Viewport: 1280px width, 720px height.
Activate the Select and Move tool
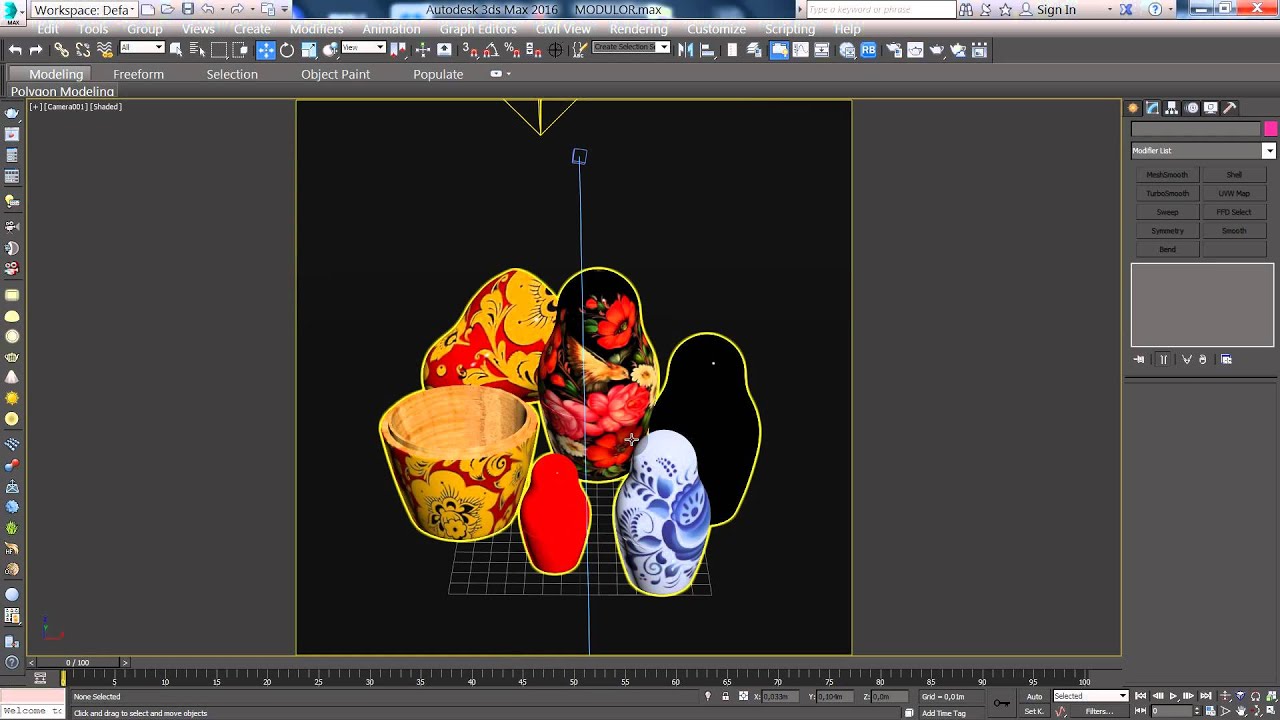pos(266,50)
